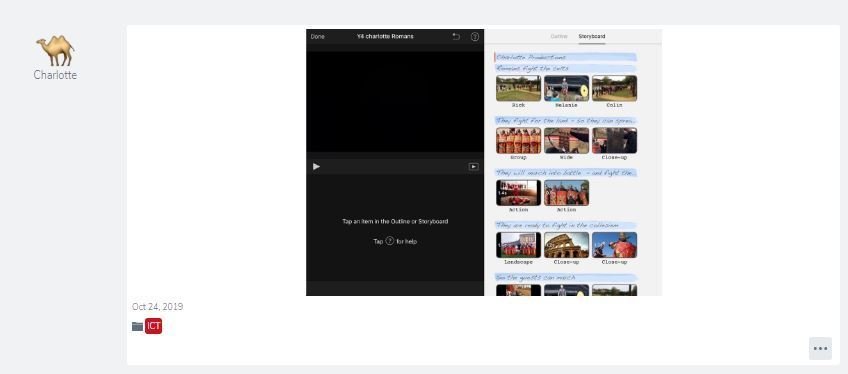This screenshot has height=374, width=848.
Task: Click the question mark in 'Tap for help'
Action: coord(389,241)
